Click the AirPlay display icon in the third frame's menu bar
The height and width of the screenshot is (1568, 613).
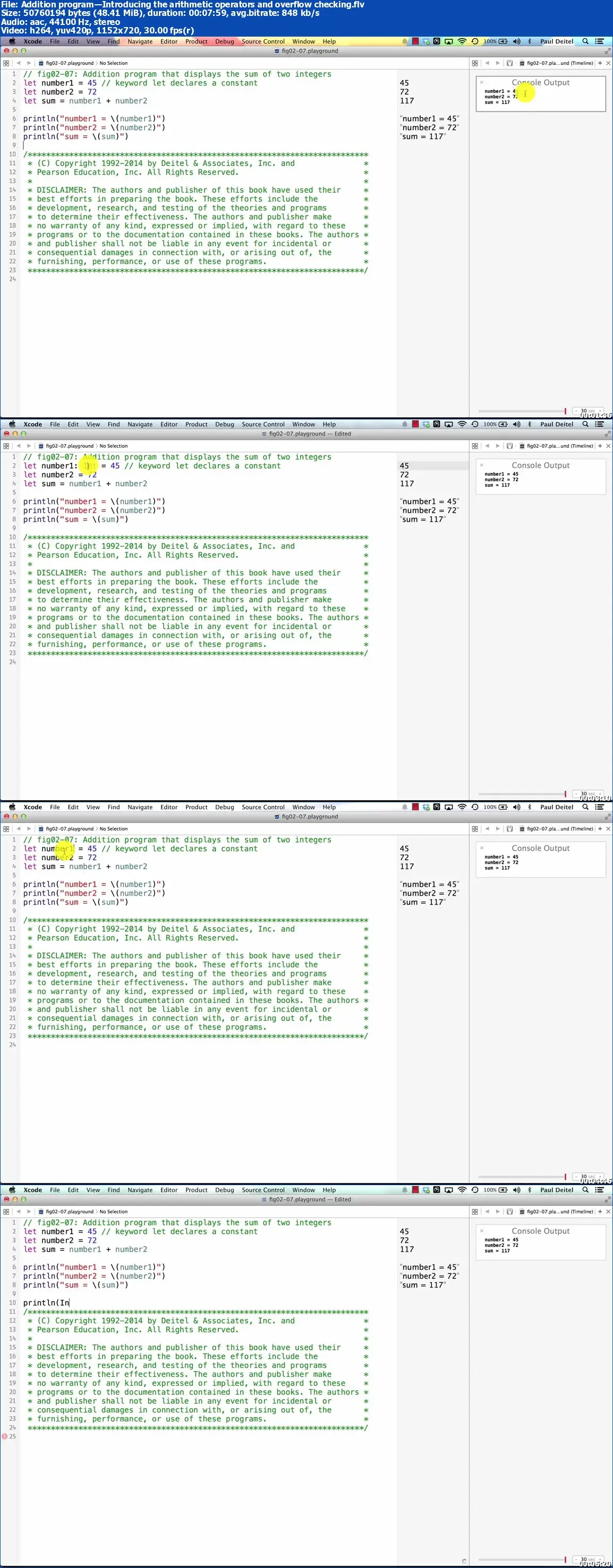click(449, 807)
